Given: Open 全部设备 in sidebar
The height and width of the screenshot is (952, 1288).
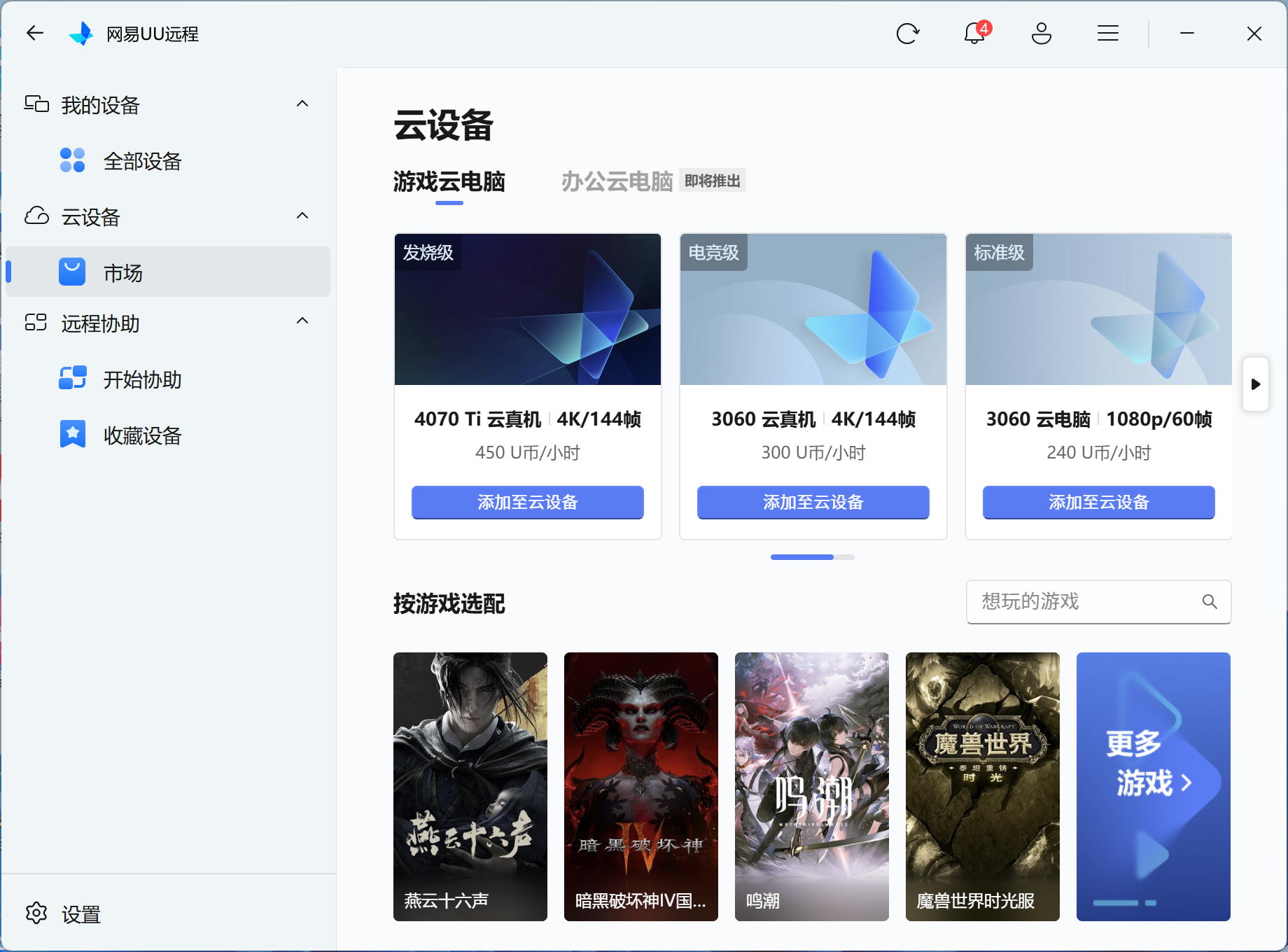Looking at the screenshot, I should [x=168, y=161].
